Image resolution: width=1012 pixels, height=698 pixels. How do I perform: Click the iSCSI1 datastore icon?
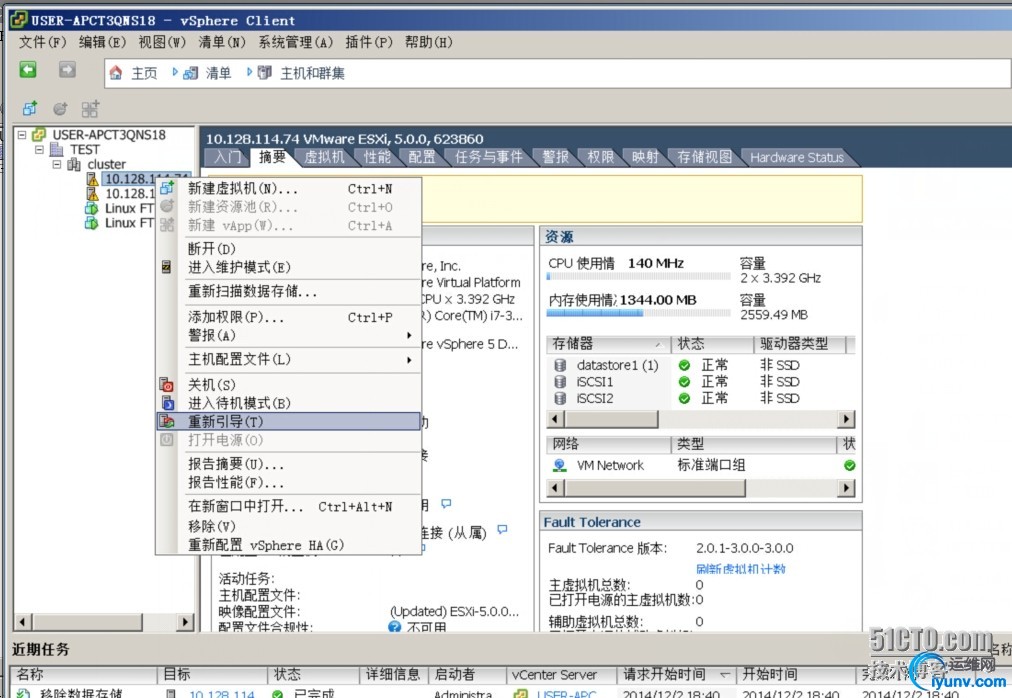[560, 382]
